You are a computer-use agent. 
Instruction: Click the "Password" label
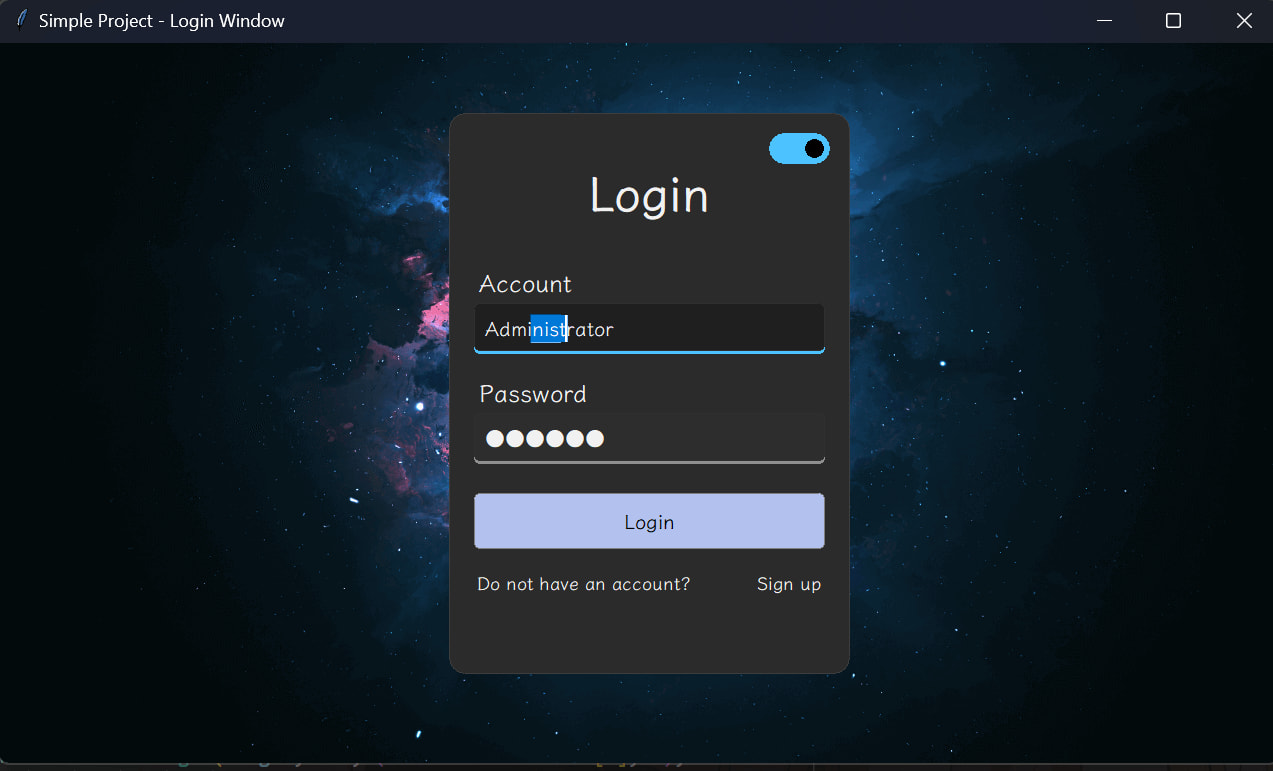pyautogui.click(x=533, y=394)
